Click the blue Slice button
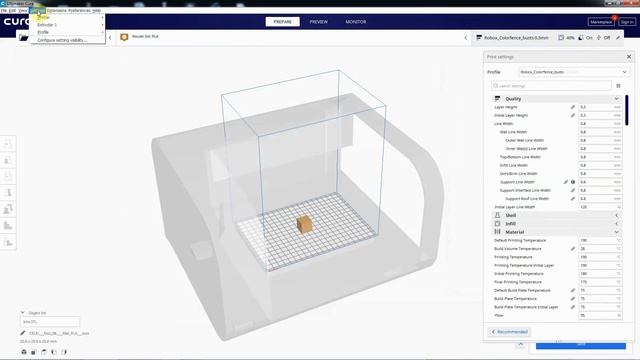The height and width of the screenshot is (360, 640). [581, 345]
